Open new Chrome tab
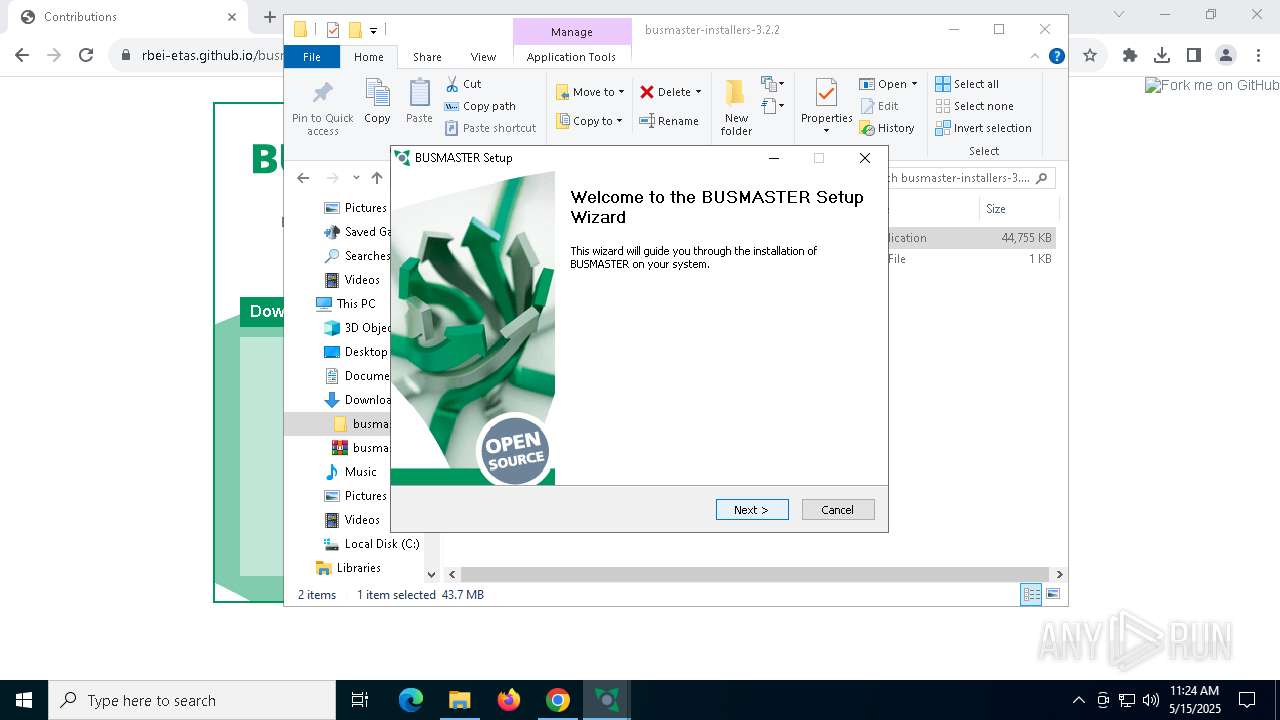 (269, 17)
